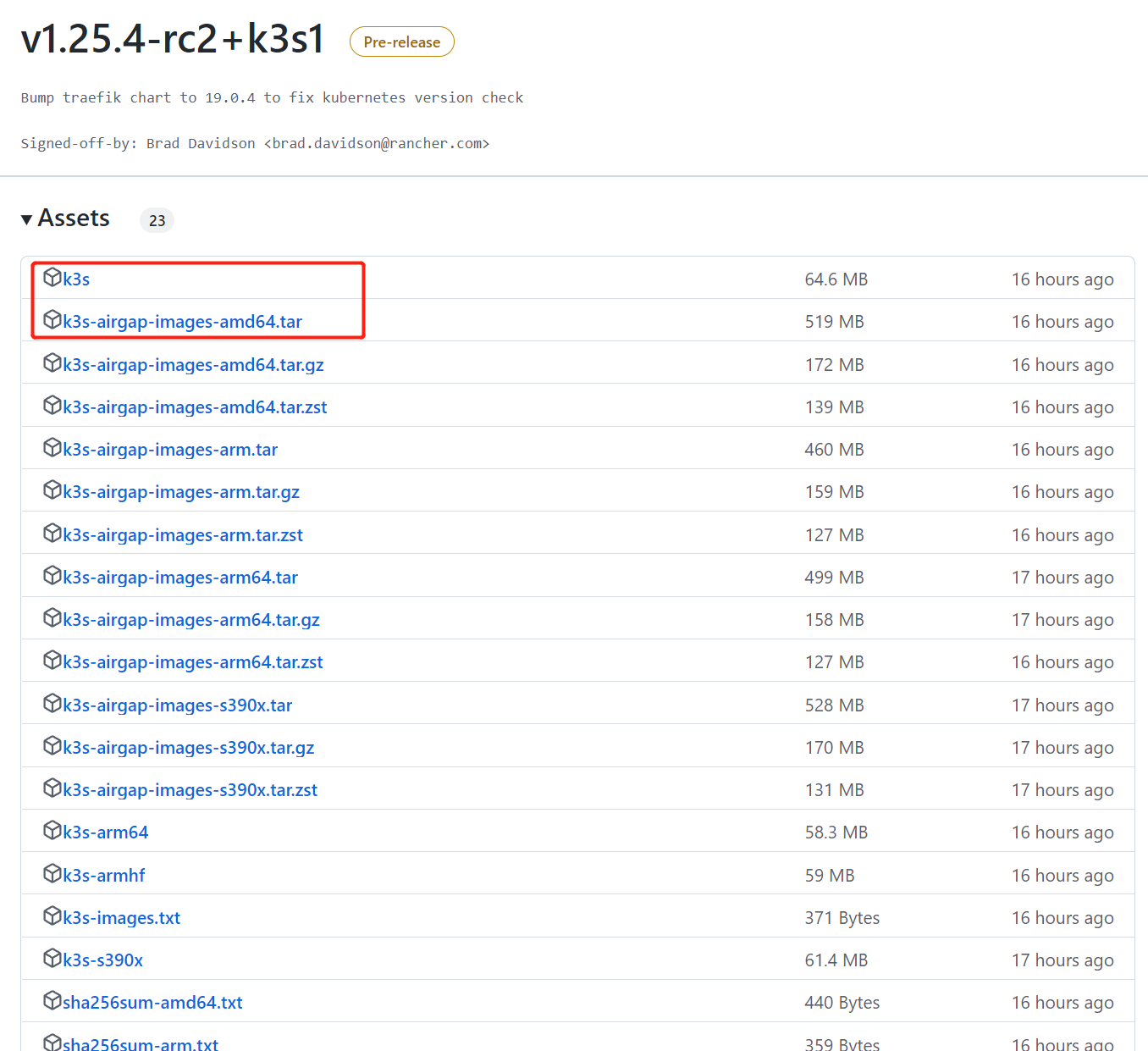Click package icon for k3s-airgap-images-arm.tar
This screenshot has height=1051, width=1148.
click(52, 447)
